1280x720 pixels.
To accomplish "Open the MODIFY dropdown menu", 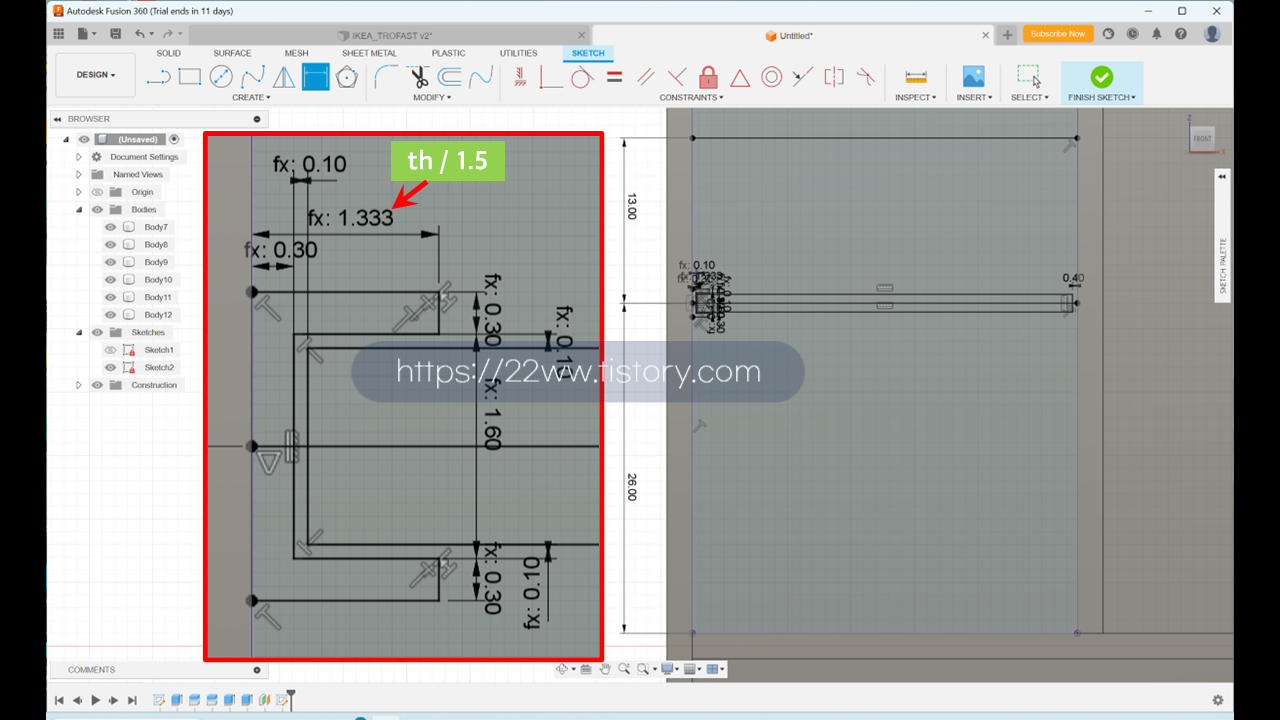I will pos(432,97).
